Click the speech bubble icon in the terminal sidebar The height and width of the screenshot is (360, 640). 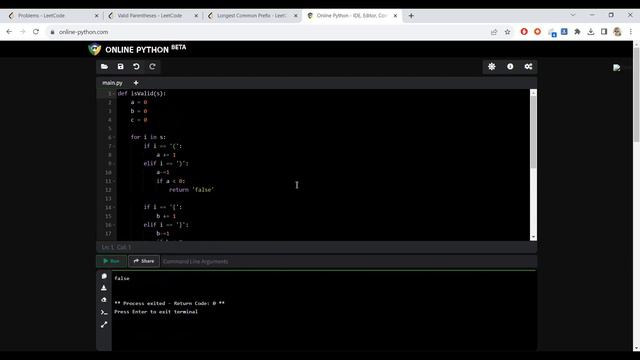click(104, 276)
